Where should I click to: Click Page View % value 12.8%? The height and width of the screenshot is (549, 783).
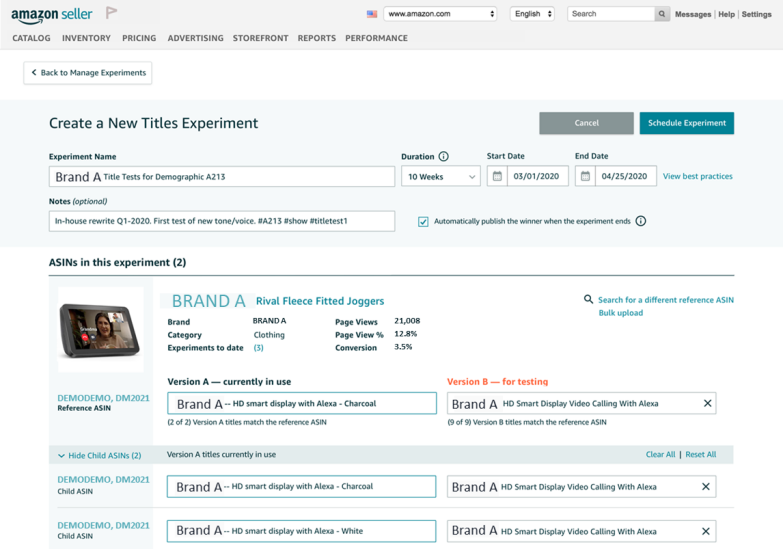(x=405, y=334)
